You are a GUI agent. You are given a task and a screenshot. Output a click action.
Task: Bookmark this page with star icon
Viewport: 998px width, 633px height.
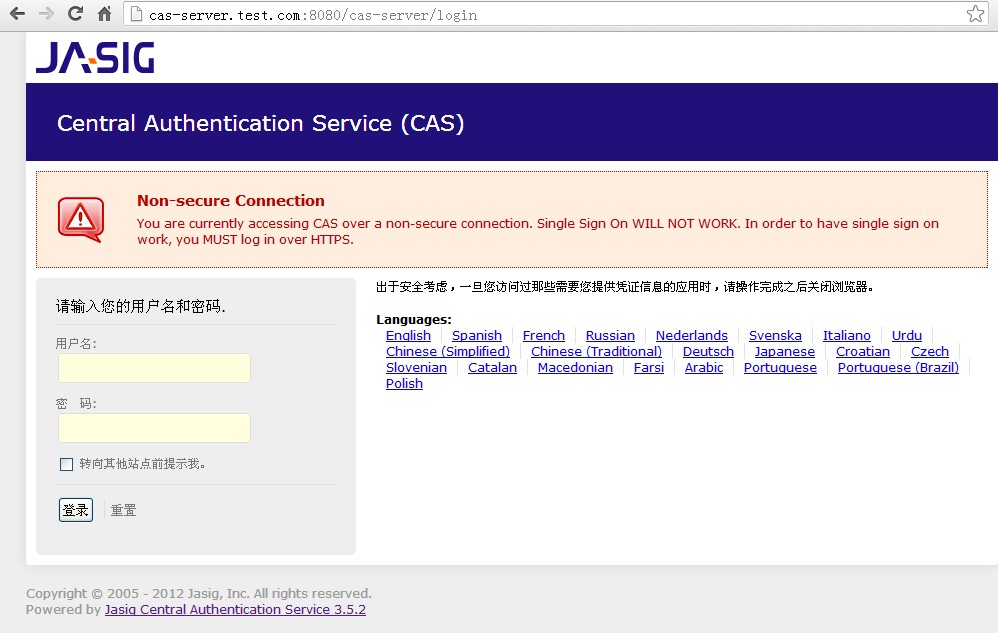click(x=975, y=13)
